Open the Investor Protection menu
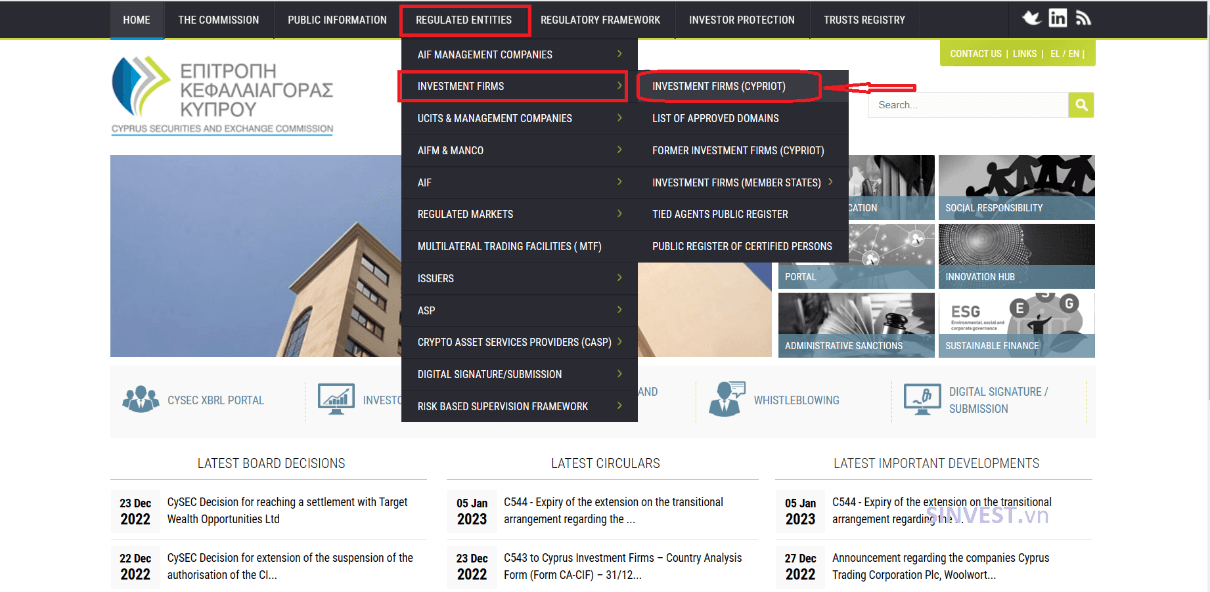The height and width of the screenshot is (592, 1210). click(742, 20)
